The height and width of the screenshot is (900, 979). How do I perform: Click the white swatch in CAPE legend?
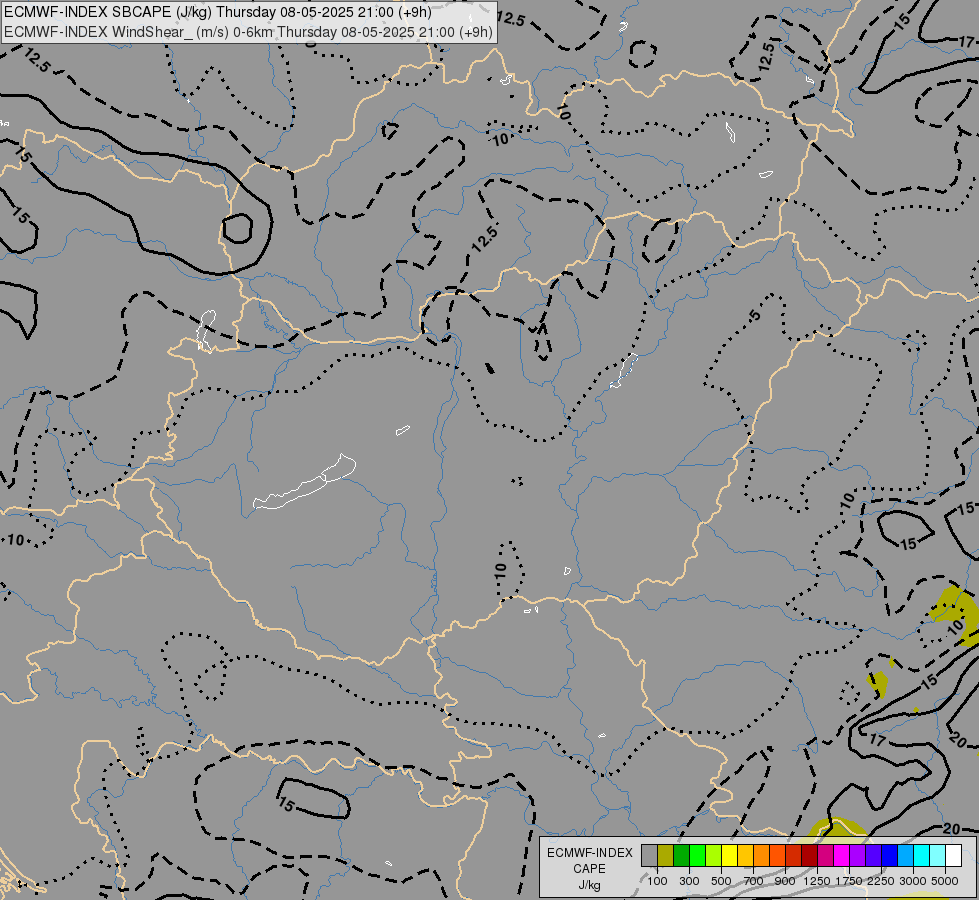coord(954,856)
